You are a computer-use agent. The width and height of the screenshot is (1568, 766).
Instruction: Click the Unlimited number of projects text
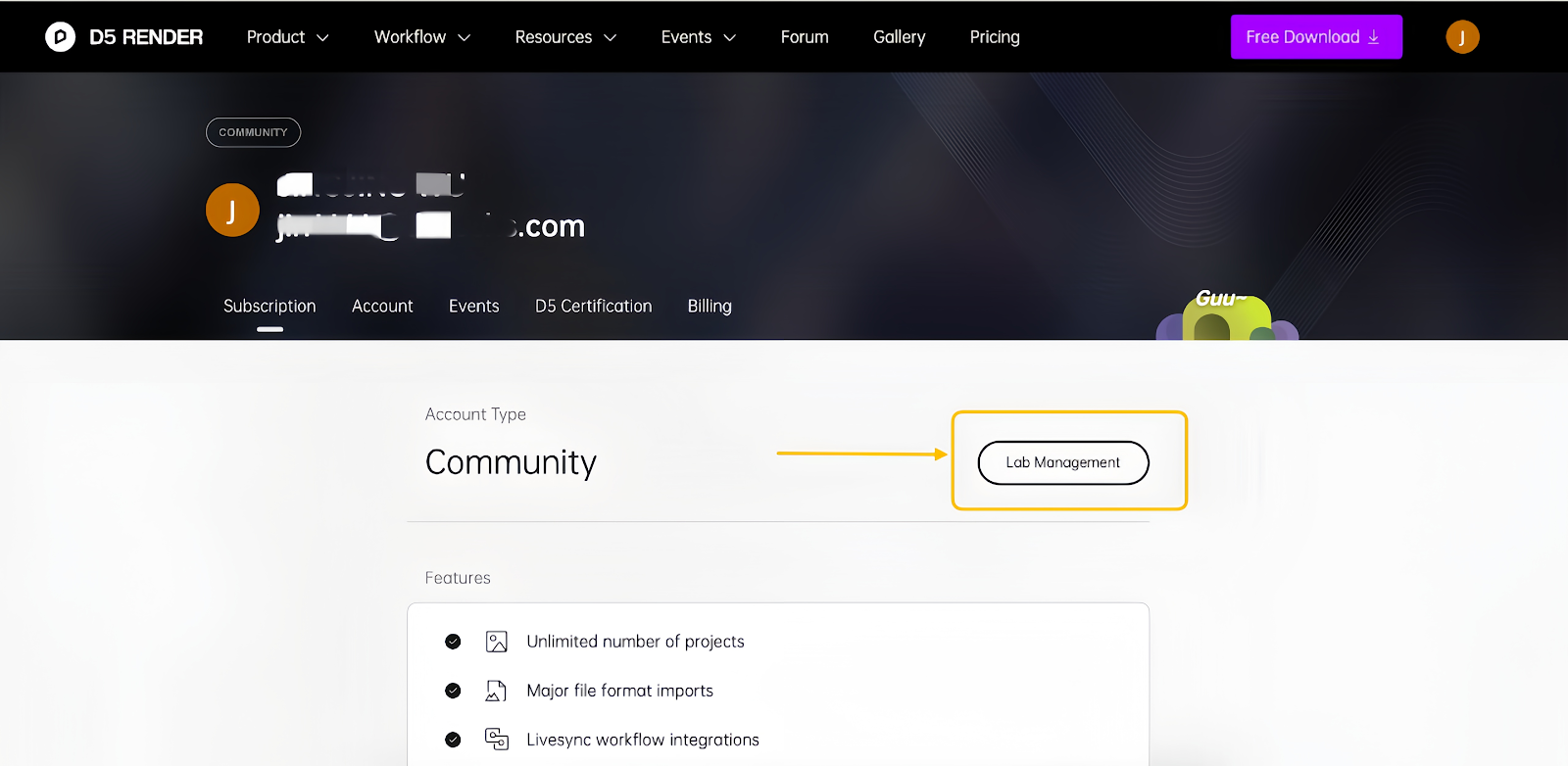coord(635,642)
